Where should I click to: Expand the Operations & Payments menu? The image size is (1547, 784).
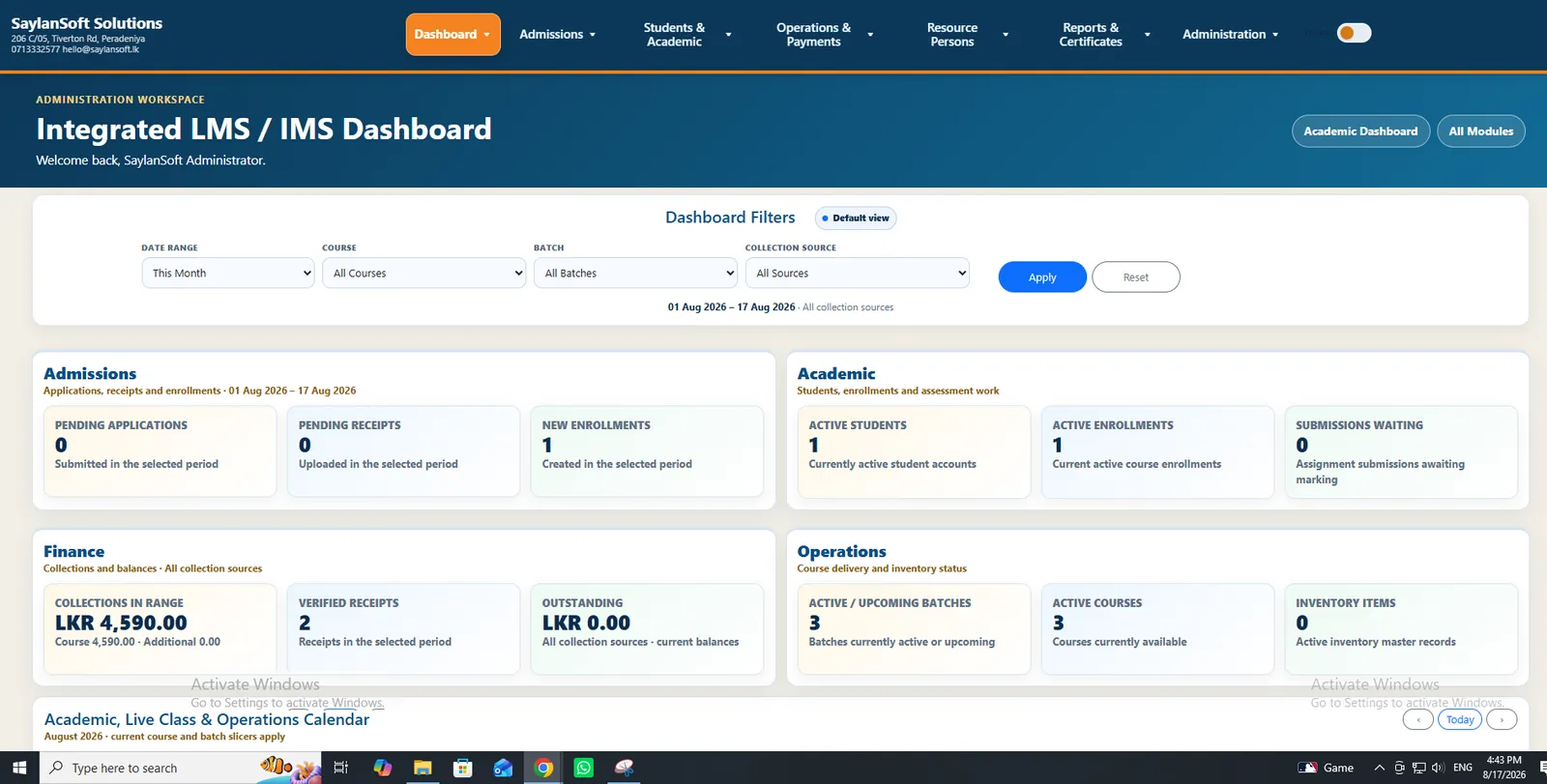(825, 35)
